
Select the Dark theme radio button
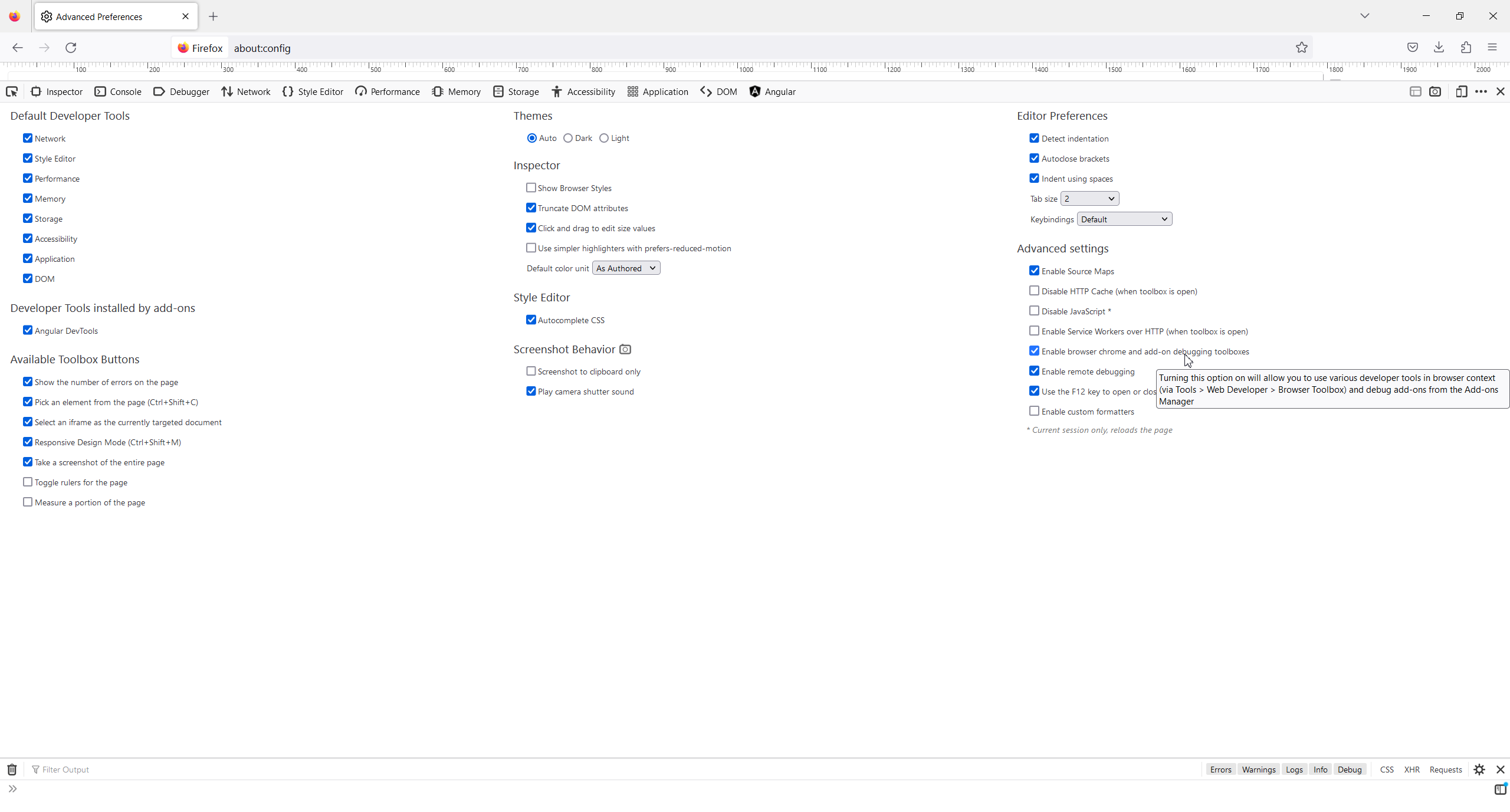coord(568,138)
